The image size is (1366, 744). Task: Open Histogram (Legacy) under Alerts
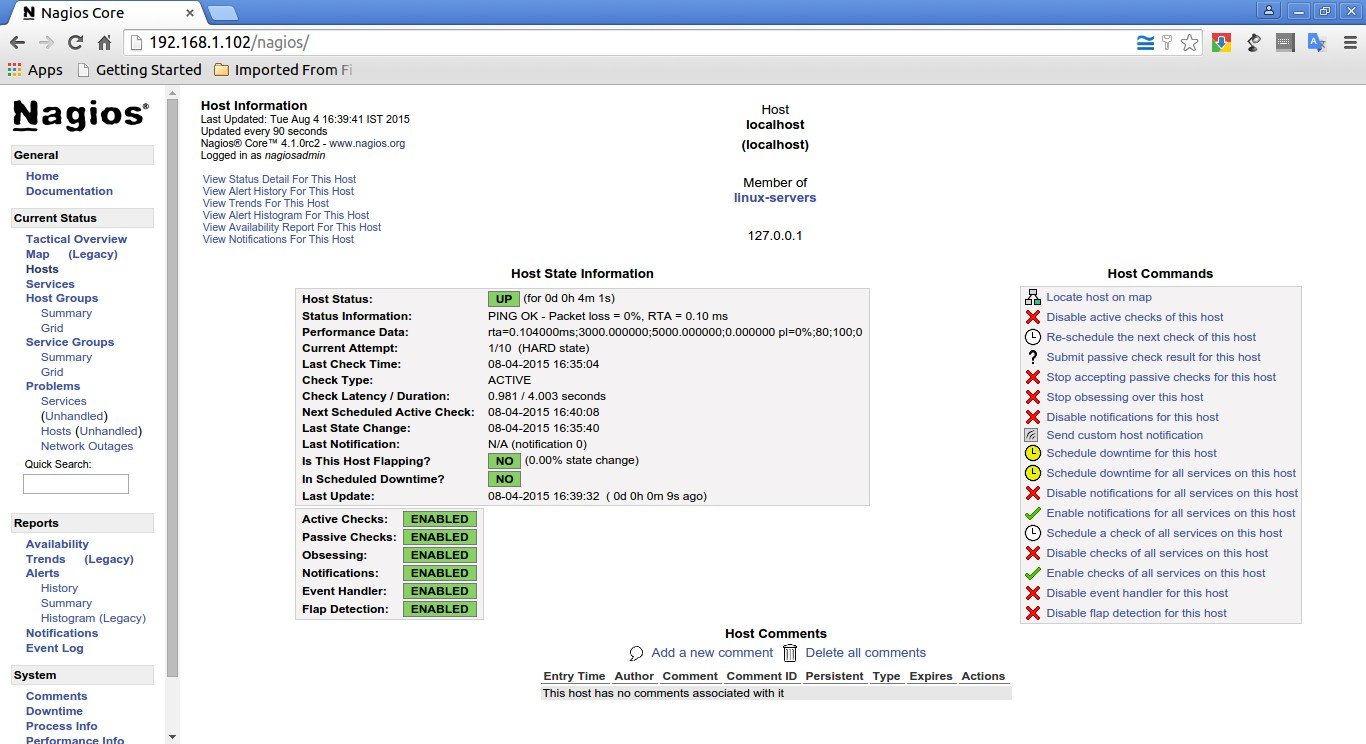coord(93,618)
